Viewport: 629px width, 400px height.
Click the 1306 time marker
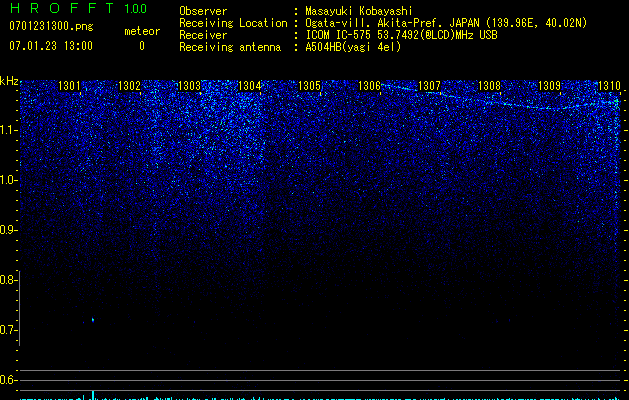(x=369, y=86)
